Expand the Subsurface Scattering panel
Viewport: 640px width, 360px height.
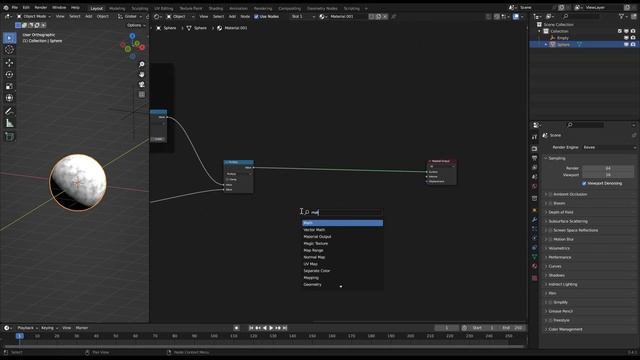[x=568, y=221]
